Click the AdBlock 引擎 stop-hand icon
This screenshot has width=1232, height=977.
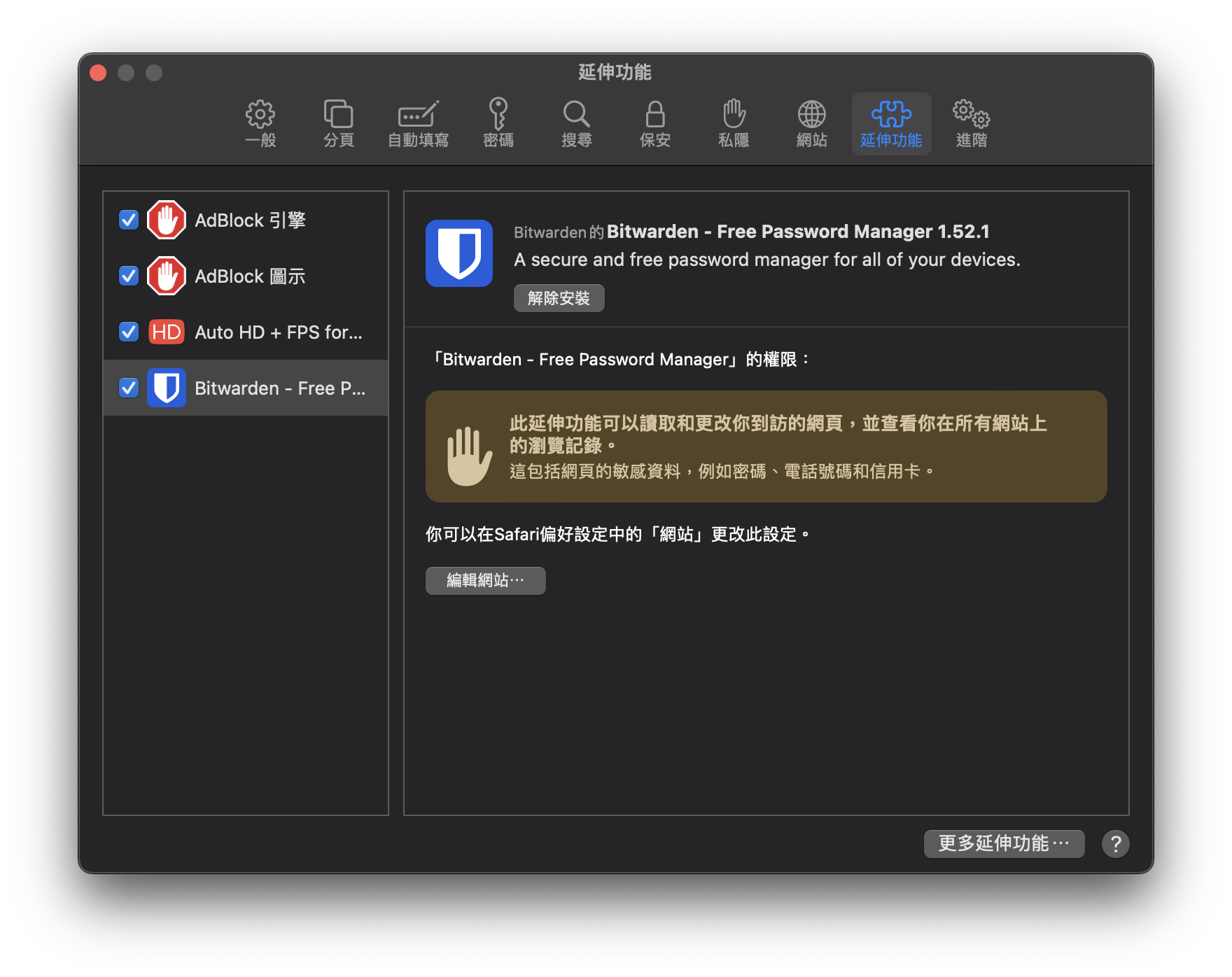167,220
